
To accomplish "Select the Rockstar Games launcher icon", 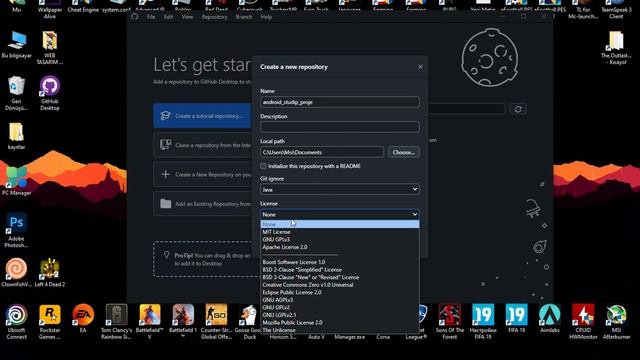I will pyautogui.click(x=50, y=322).
